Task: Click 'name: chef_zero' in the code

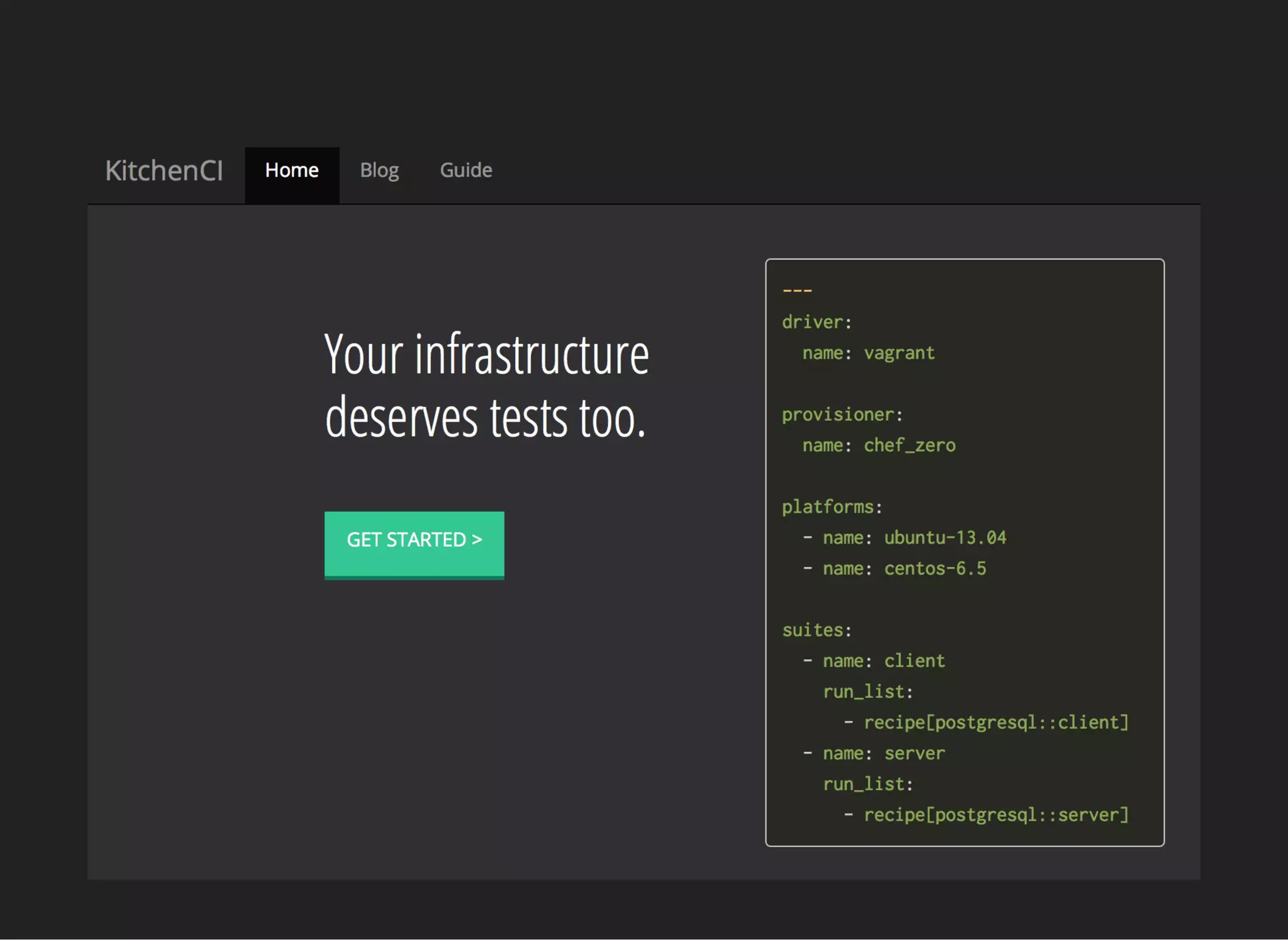Action: click(879, 445)
